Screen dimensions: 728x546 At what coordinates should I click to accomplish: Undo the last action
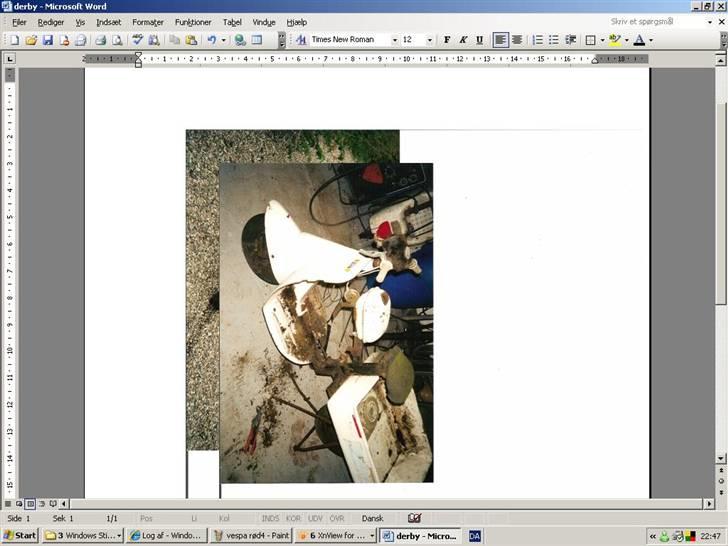[211, 40]
